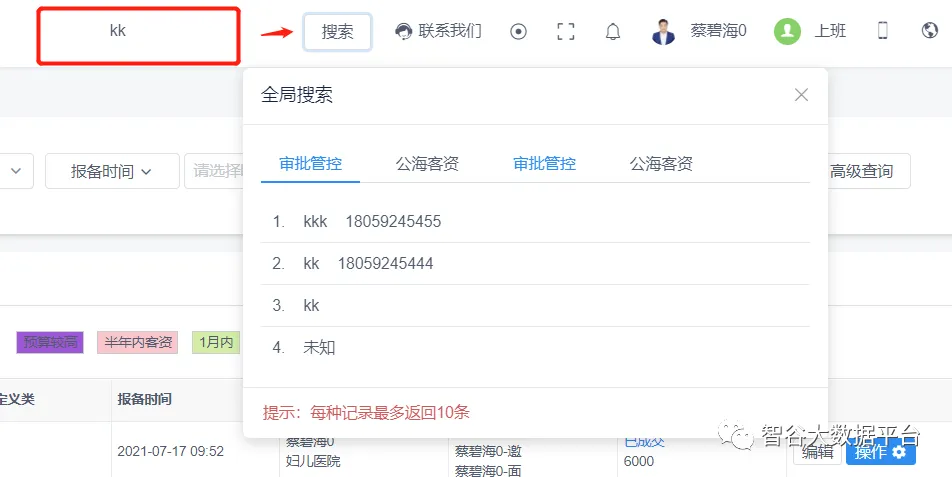Screen dimensions: 952x477
Task: Click the globe language icon
Action: pyautogui.click(x=929, y=31)
